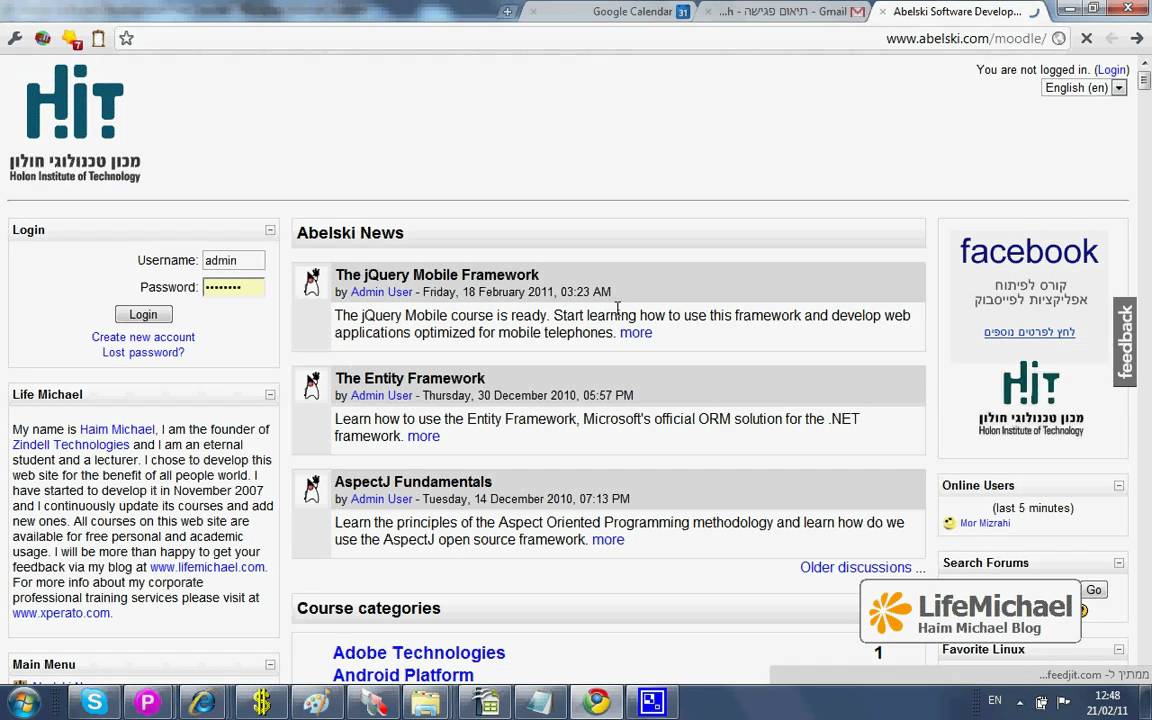Click the Username input field
This screenshot has width=1152, height=720.
pyautogui.click(x=234, y=260)
